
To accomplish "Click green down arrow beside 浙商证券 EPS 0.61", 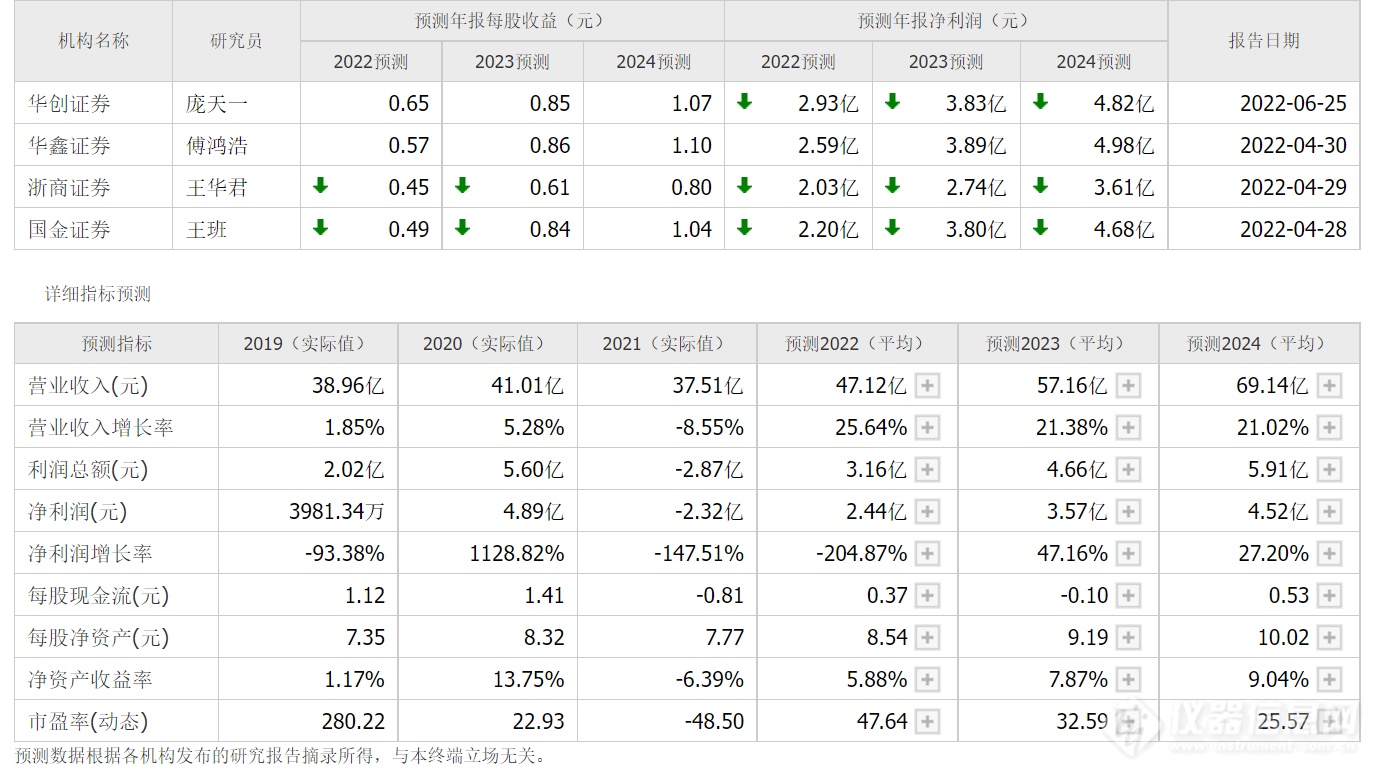I will (462, 185).
